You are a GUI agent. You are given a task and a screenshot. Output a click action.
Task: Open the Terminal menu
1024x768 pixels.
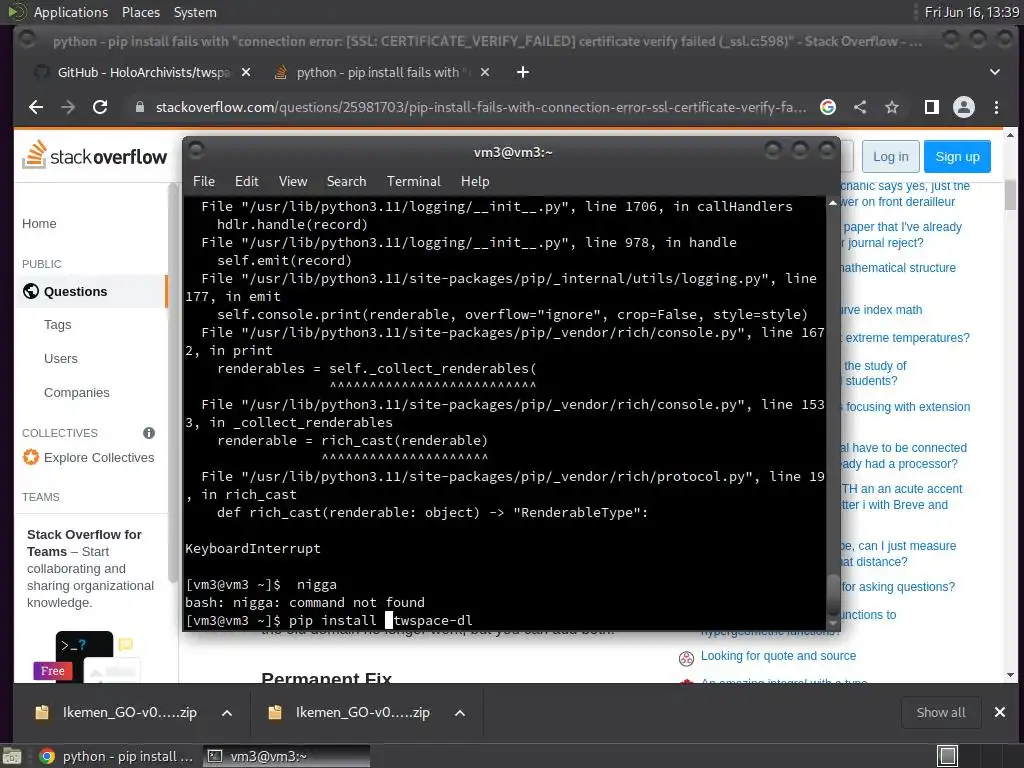click(x=413, y=182)
